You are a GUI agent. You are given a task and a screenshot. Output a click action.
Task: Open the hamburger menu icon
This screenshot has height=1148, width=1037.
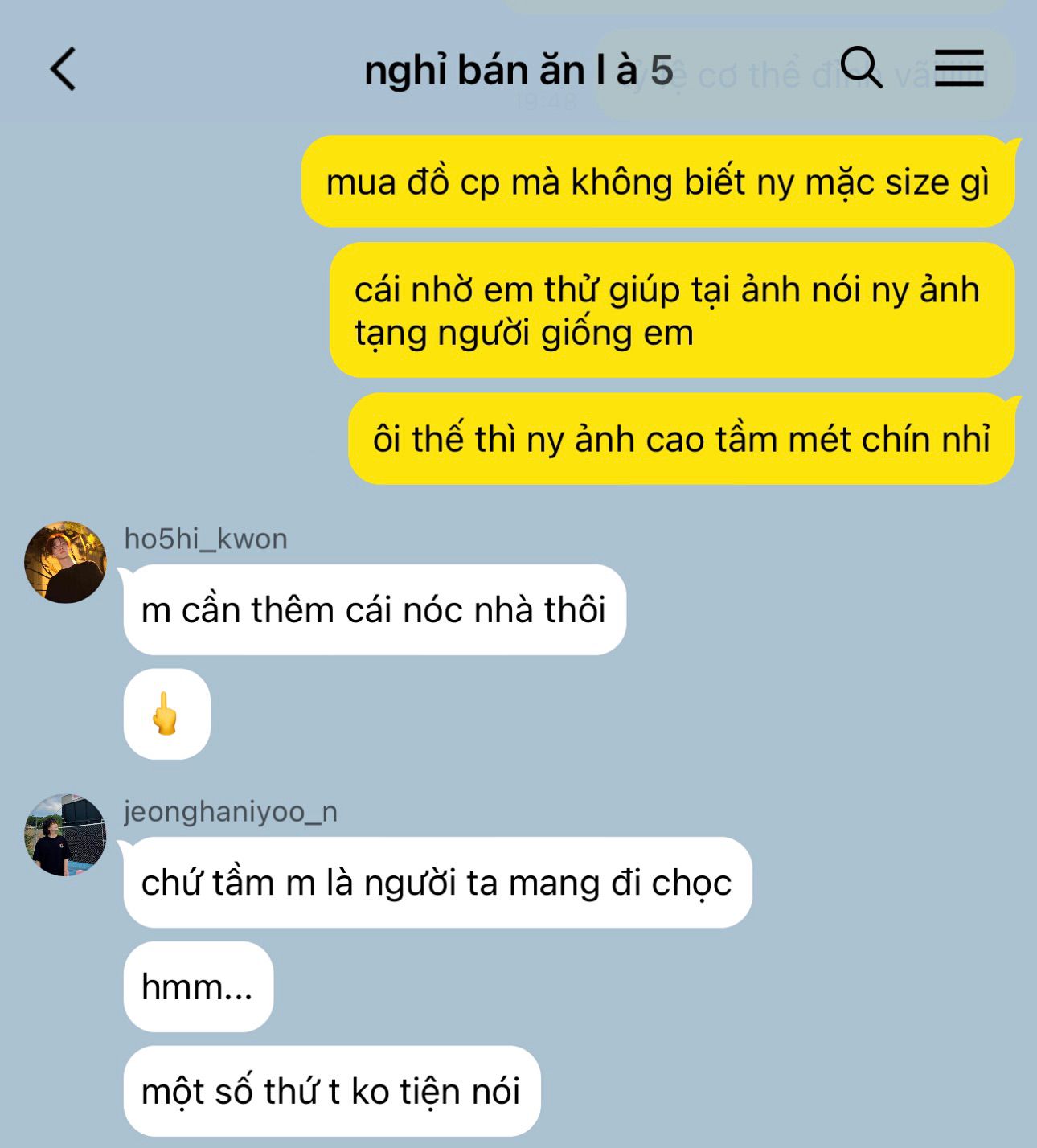[x=959, y=68]
